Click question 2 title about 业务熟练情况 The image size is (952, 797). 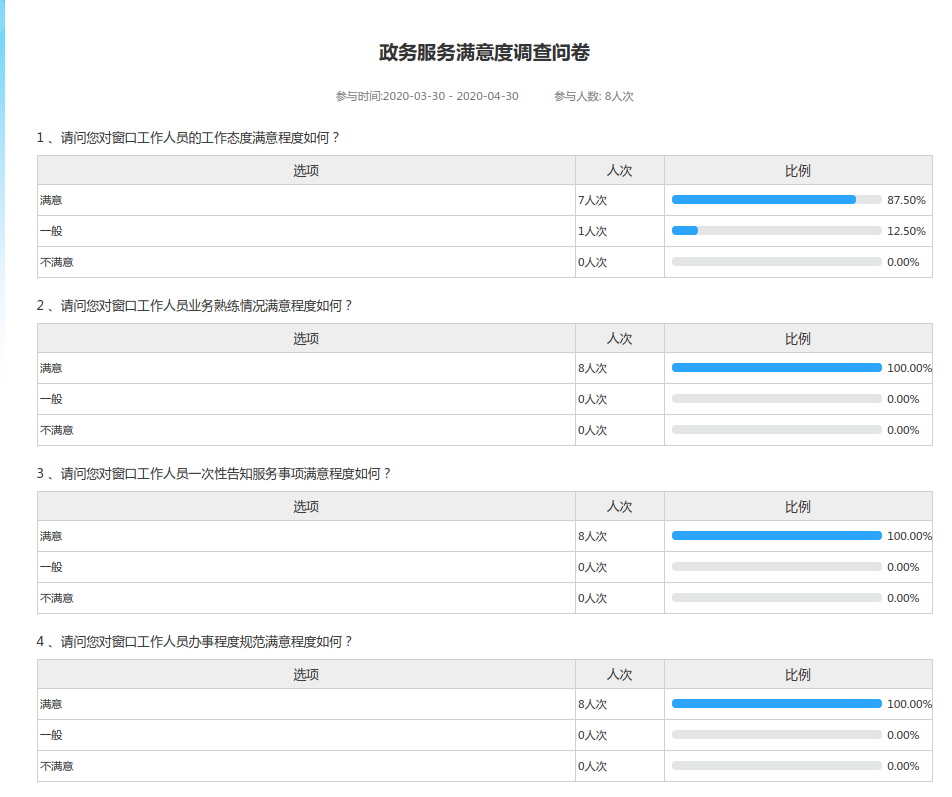click(195, 306)
